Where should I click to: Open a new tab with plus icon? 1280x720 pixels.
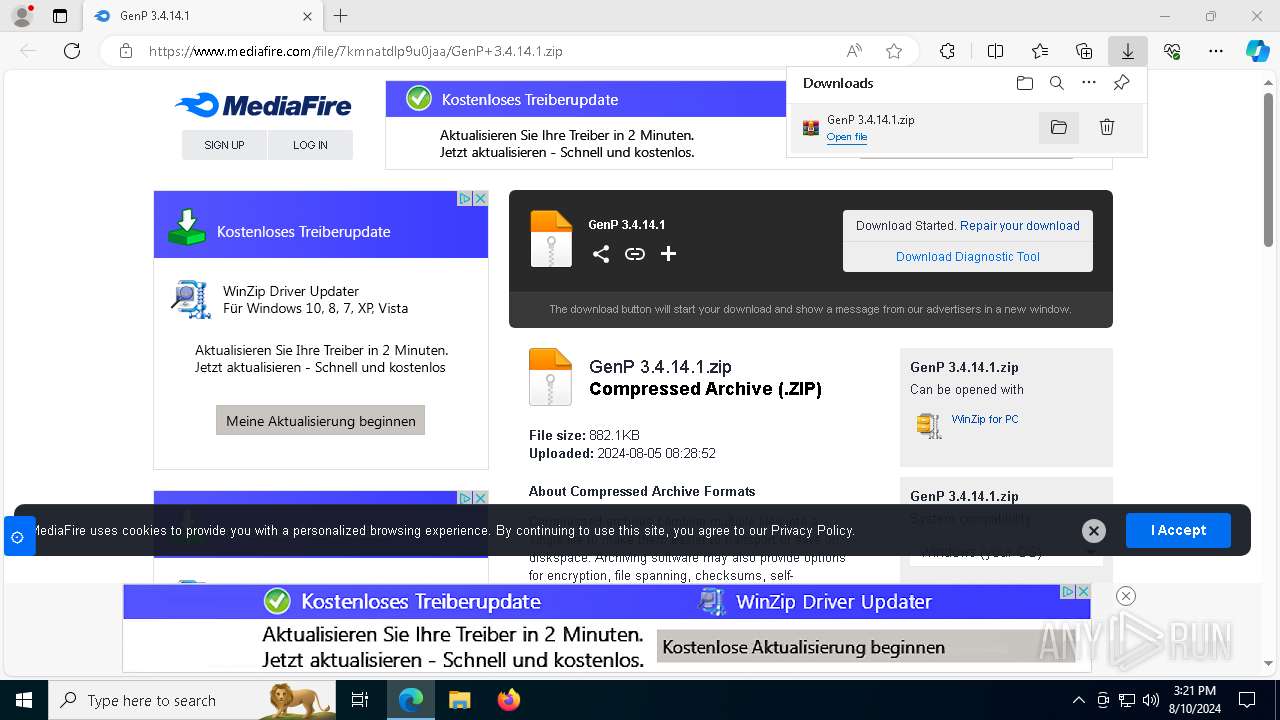(x=341, y=16)
